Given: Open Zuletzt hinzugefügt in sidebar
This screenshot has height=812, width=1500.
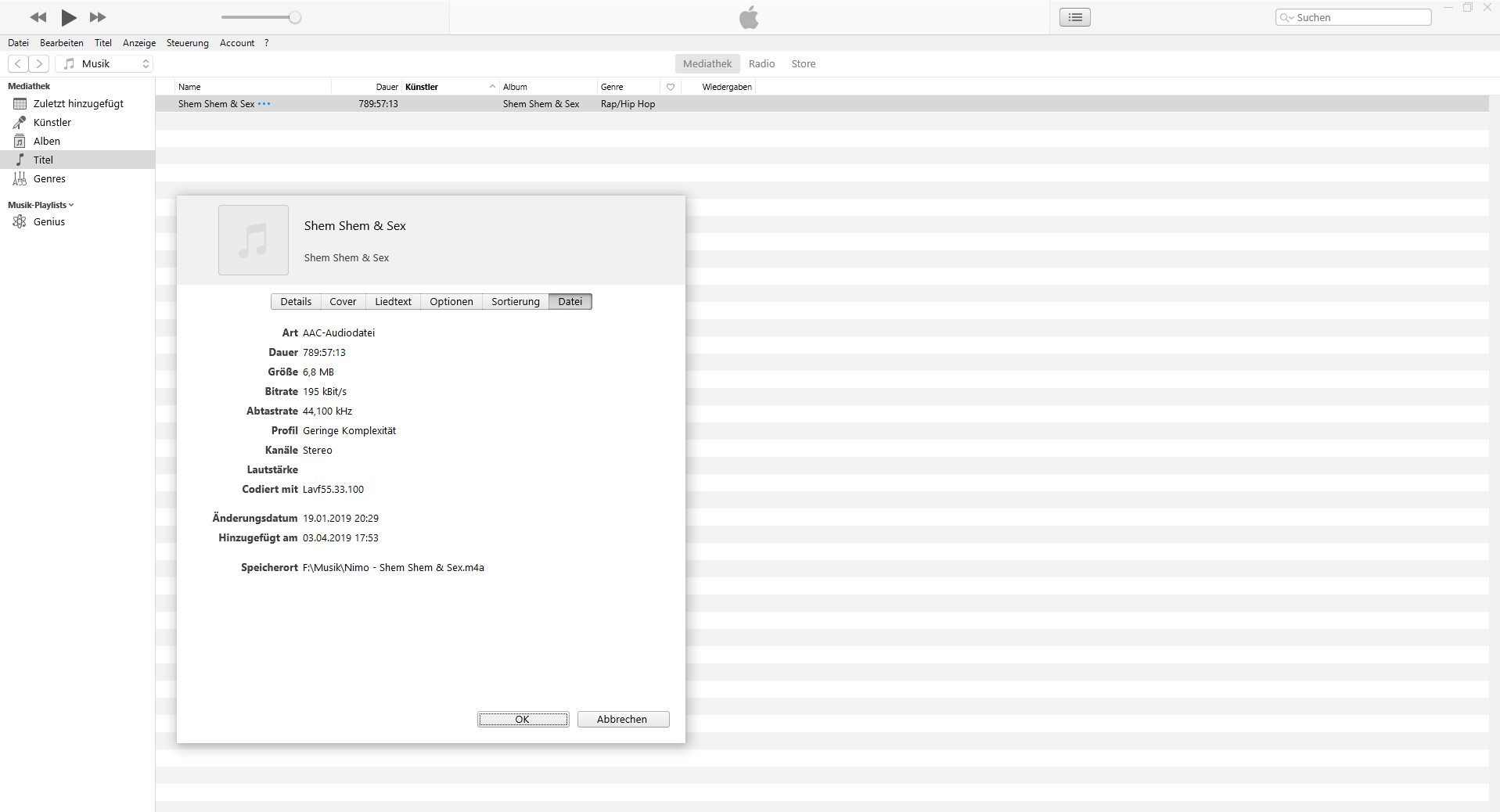Looking at the screenshot, I should point(77,103).
